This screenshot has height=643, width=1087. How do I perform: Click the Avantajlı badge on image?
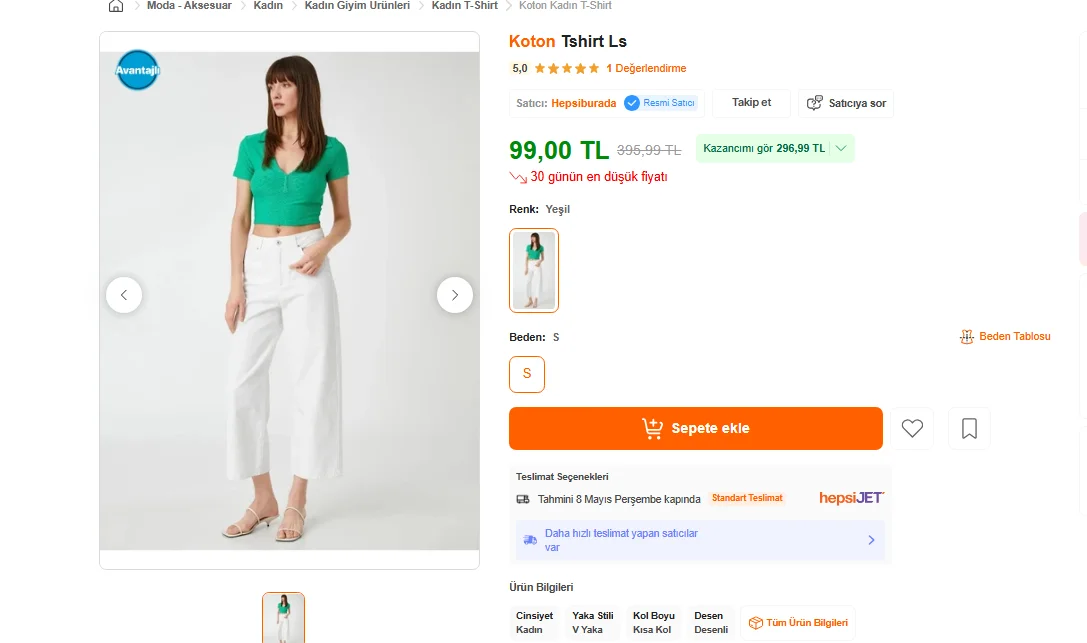(x=137, y=70)
